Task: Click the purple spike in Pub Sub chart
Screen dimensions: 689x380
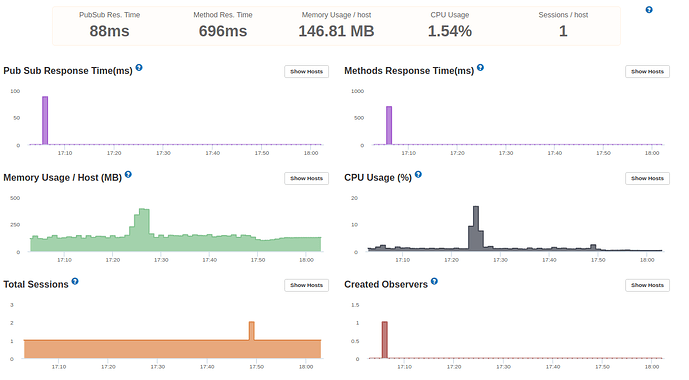Action: 45,120
